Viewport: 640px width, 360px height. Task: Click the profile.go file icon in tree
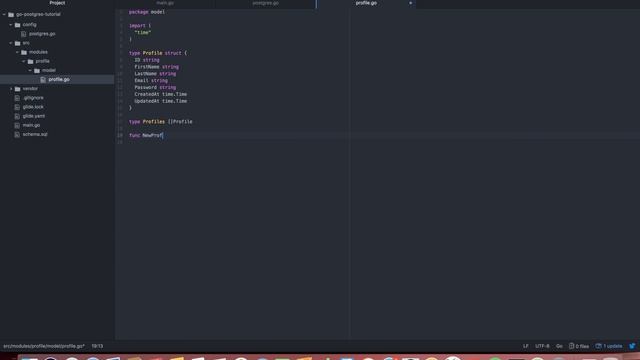43,80
